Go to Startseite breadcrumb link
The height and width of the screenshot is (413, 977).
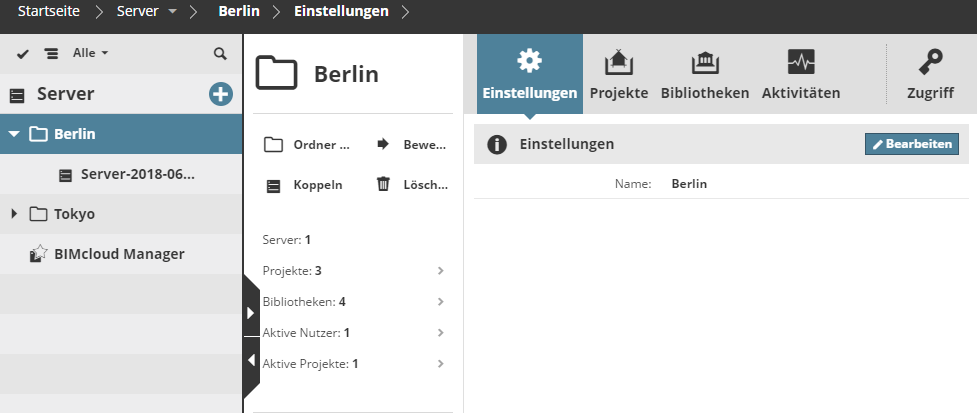(x=50, y=14)
